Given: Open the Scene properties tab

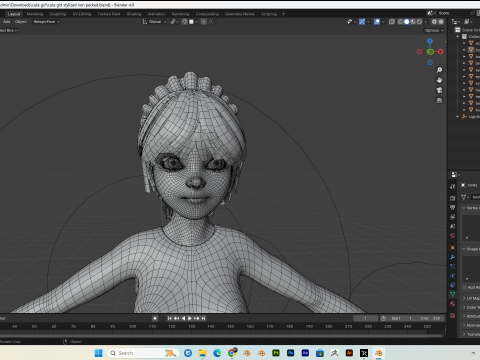Looking at the screenshot, I should [x=452, y=226].
